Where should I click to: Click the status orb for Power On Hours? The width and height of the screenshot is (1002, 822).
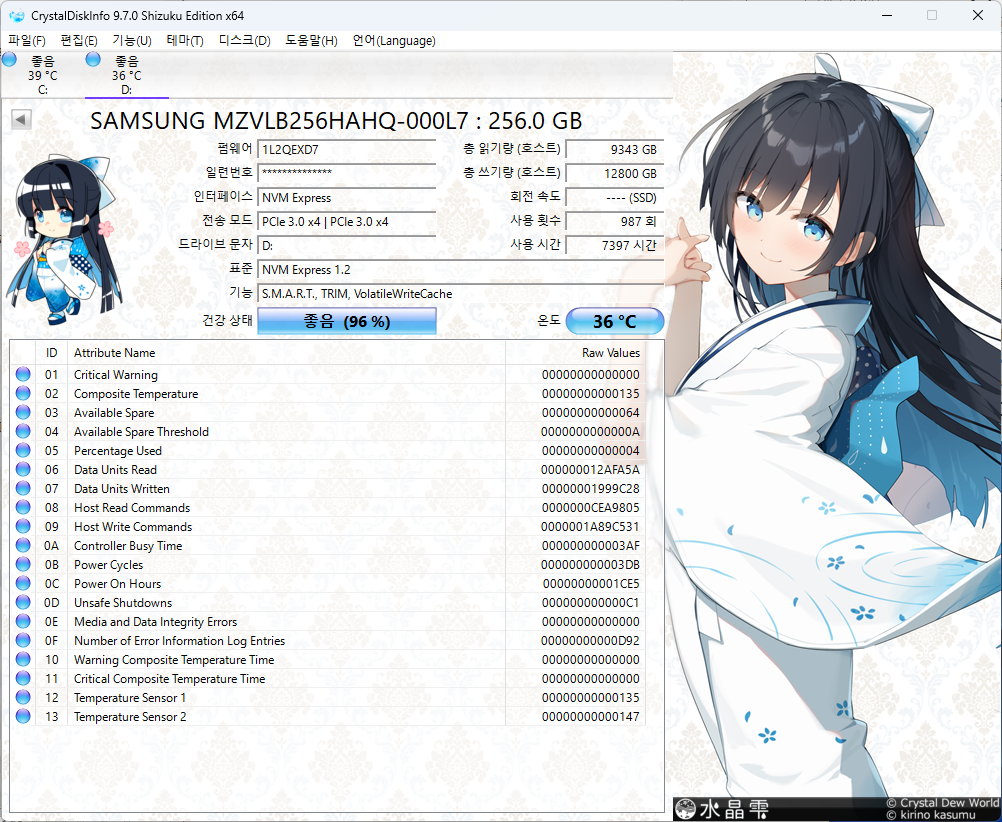23,583
